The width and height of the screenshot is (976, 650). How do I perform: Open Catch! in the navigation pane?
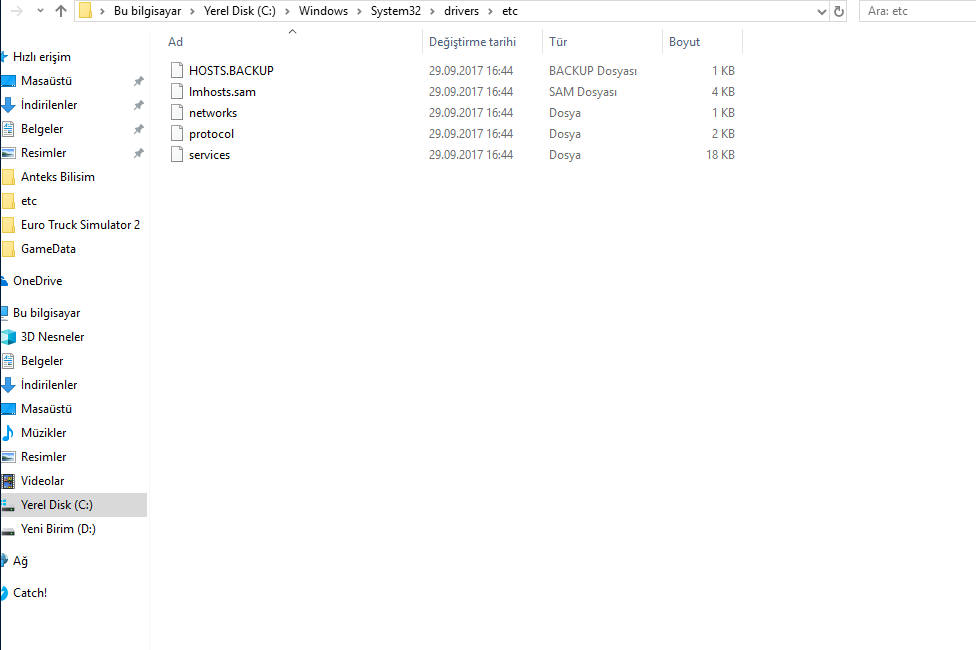[x=30, y=593]
